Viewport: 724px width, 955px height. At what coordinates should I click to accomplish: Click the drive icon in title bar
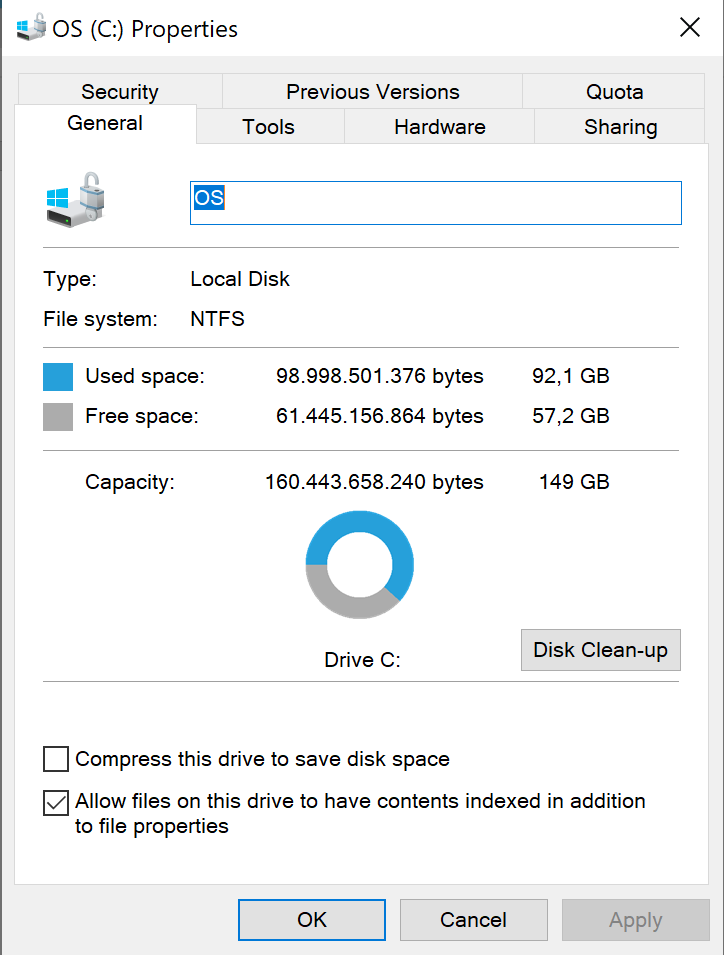tap(31, 27)
